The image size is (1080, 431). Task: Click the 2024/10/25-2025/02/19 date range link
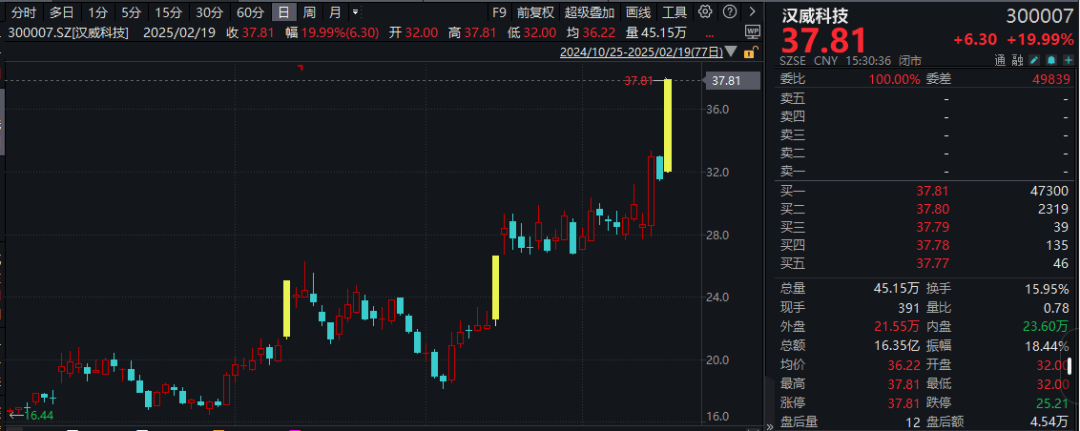click(x=641, y=52)
